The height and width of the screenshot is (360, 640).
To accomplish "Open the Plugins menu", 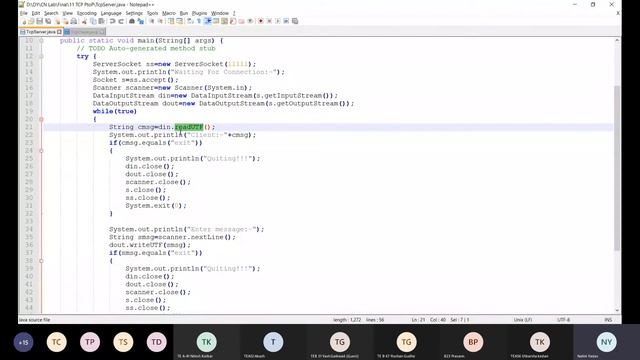I will 199,13.
